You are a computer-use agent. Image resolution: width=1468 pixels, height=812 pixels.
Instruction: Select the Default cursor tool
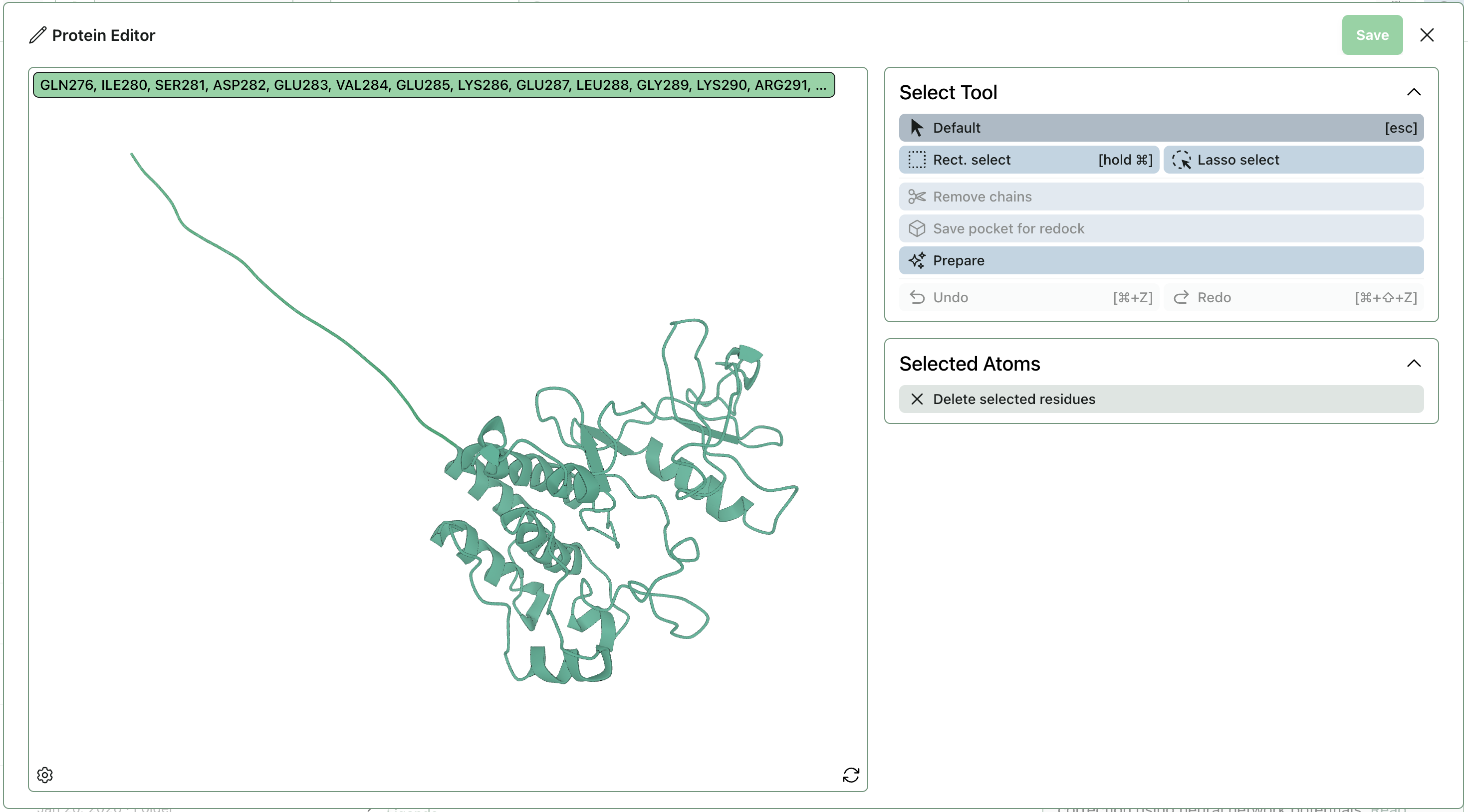[1160, 128]
